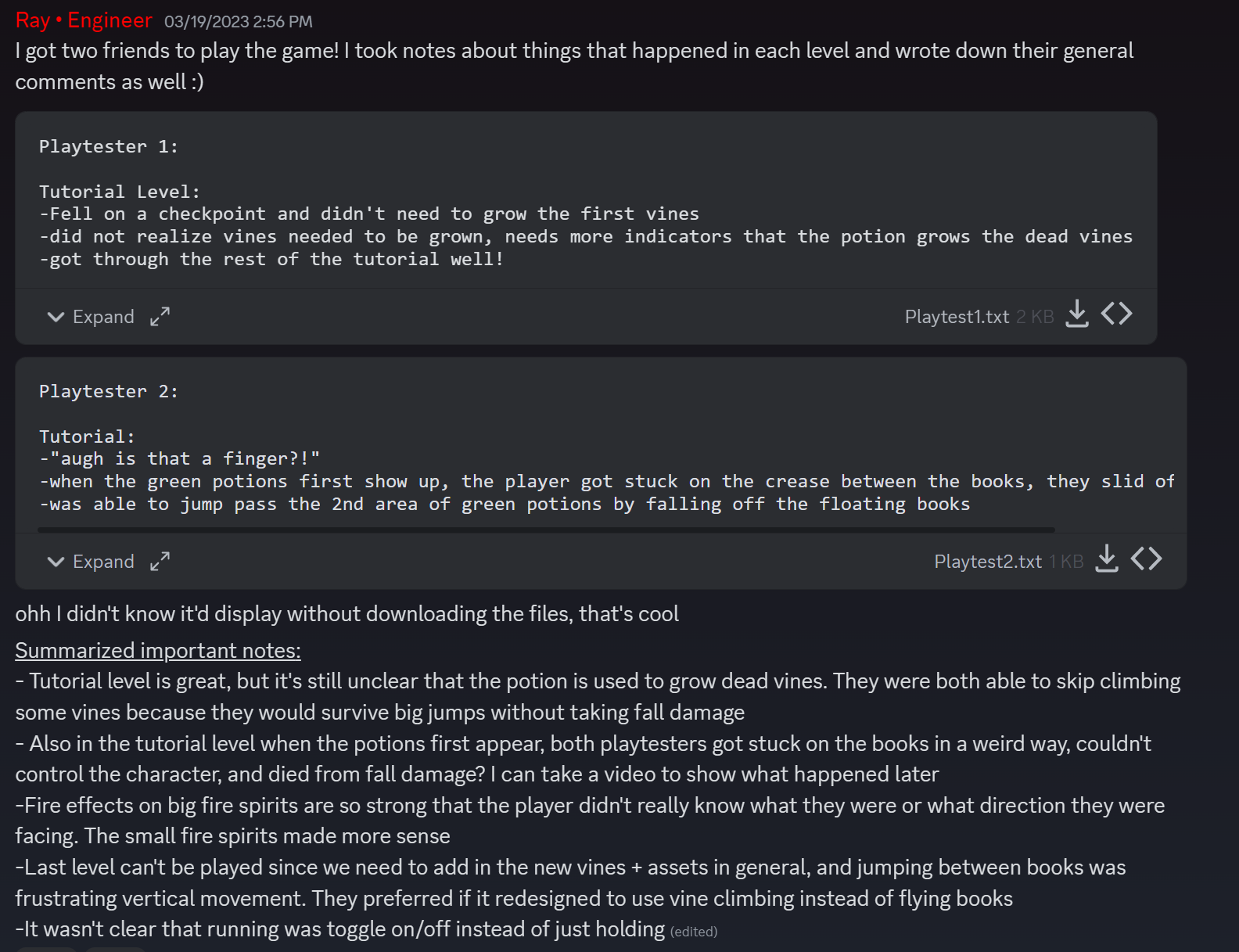
Task: View Playtest1.txt code language icon
Action: tap(1117, 314)
